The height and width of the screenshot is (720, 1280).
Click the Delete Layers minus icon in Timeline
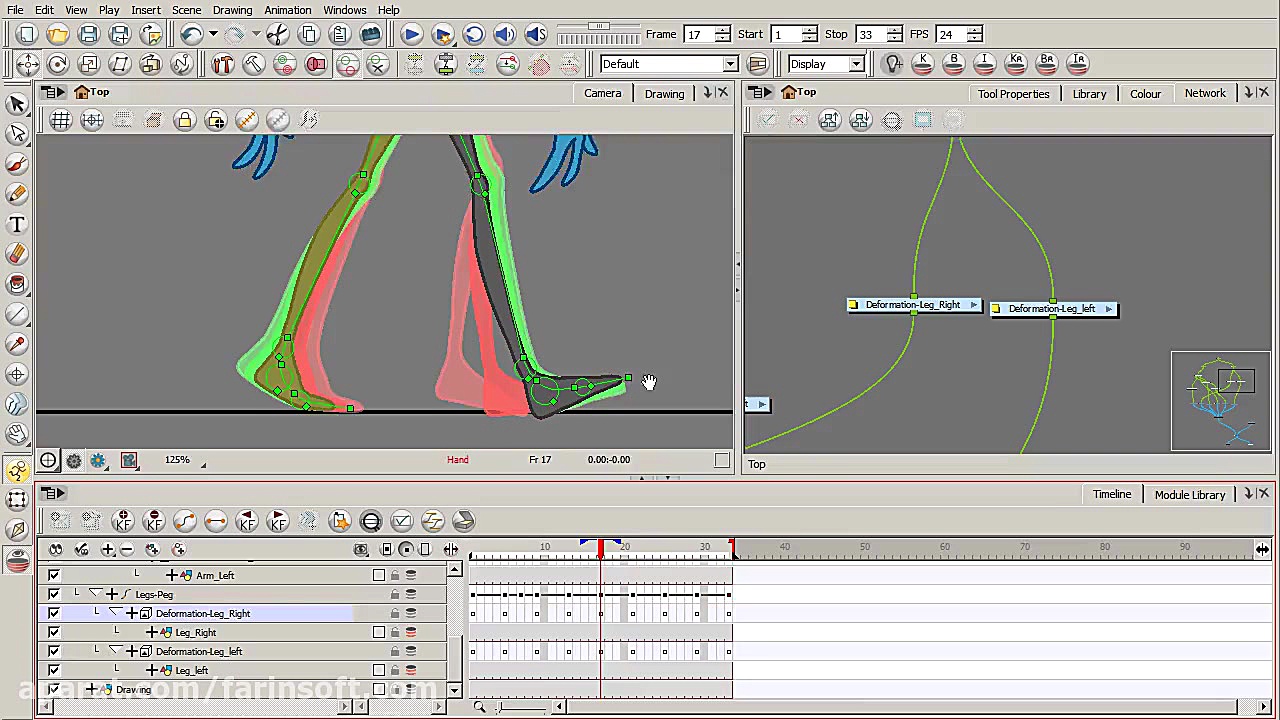pyautogui.click(x=126, y=549)
